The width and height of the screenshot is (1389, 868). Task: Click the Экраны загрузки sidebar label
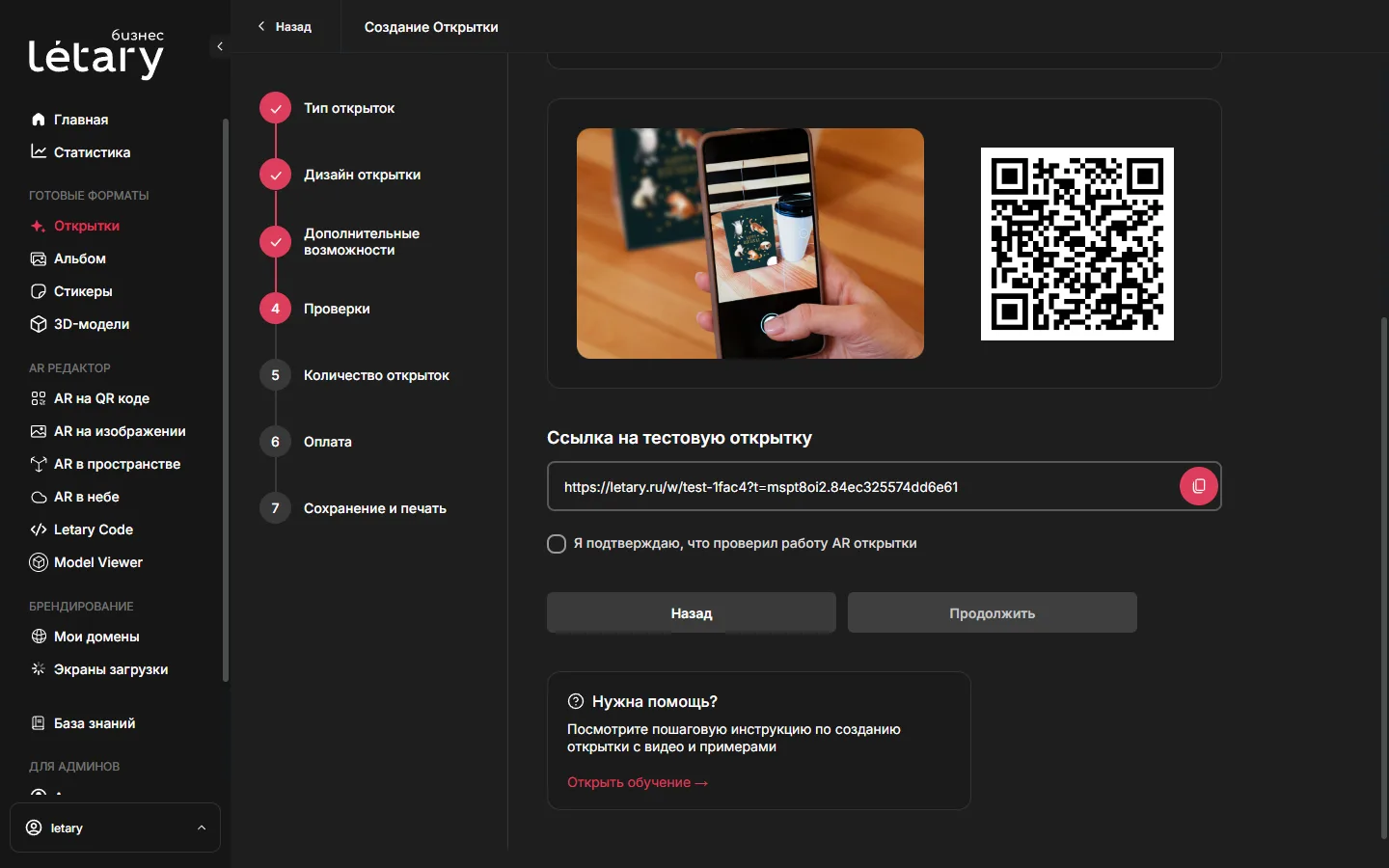[111, 669]
